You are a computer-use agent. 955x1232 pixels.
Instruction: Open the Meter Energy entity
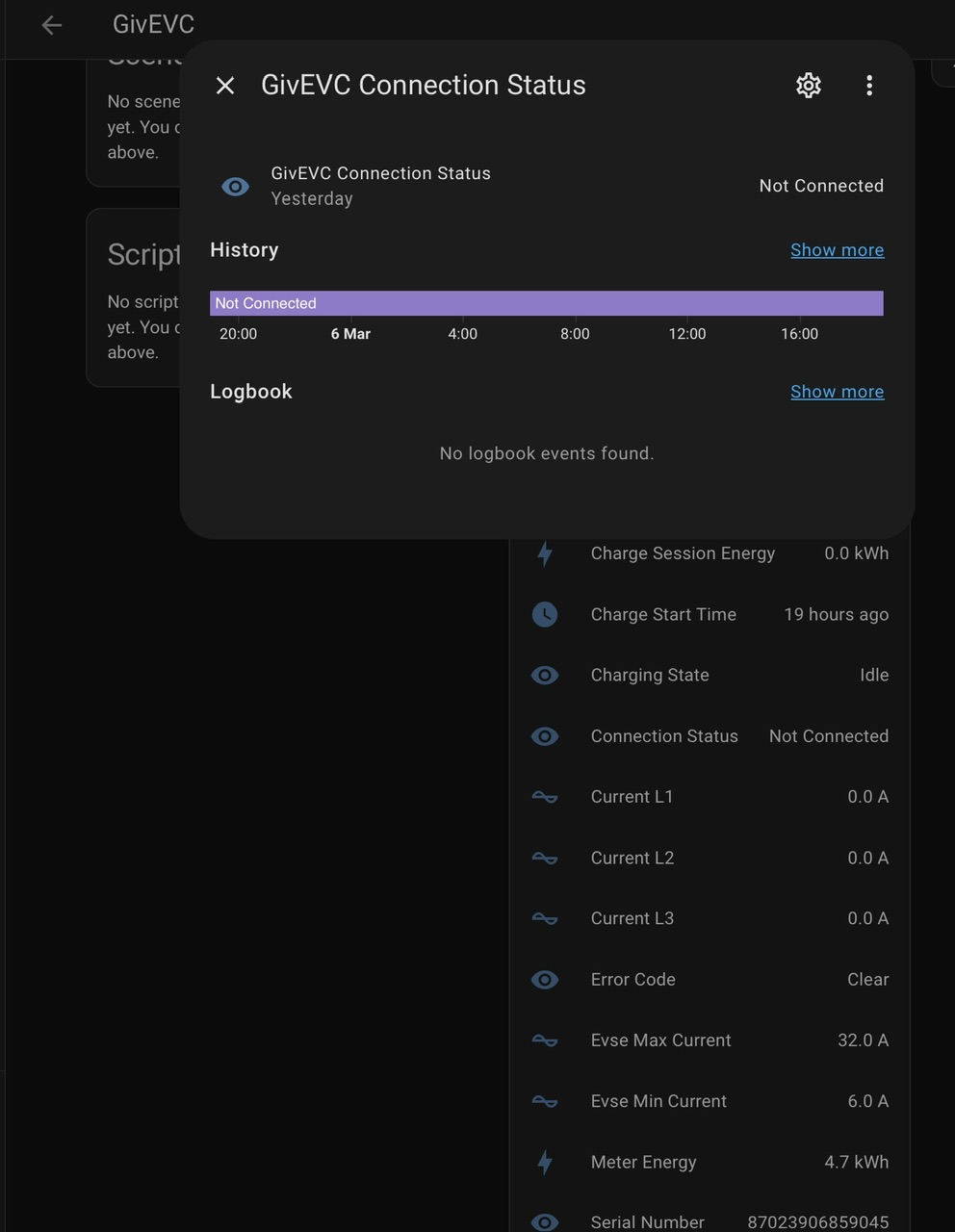pyautogui.click(x=643, y=1162)
